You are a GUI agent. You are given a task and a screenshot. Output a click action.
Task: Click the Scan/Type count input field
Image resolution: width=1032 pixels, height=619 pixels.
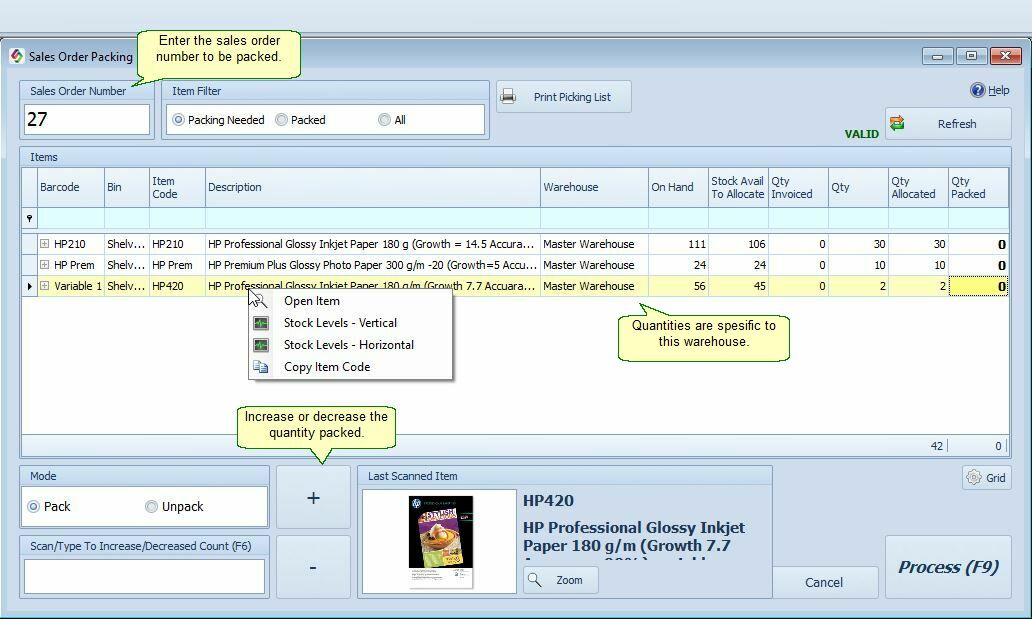[144, 576]
